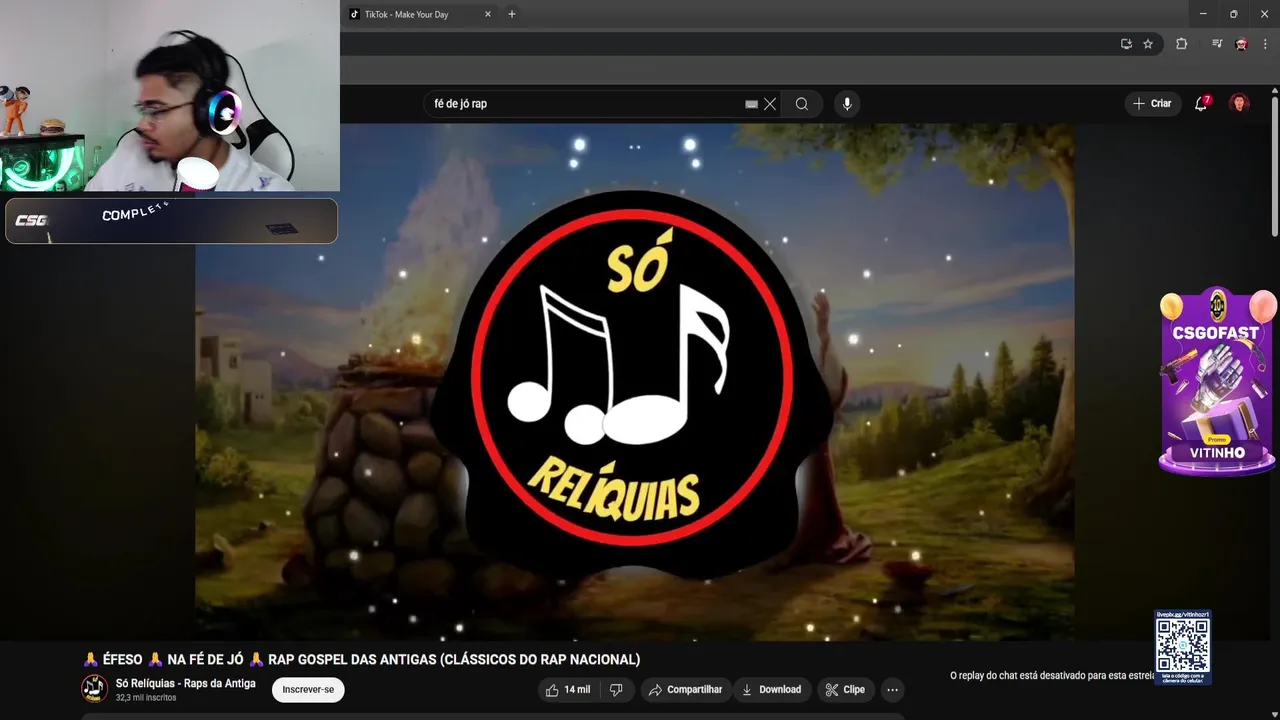Subscribe with Inscrever-se button

(308, 690)
